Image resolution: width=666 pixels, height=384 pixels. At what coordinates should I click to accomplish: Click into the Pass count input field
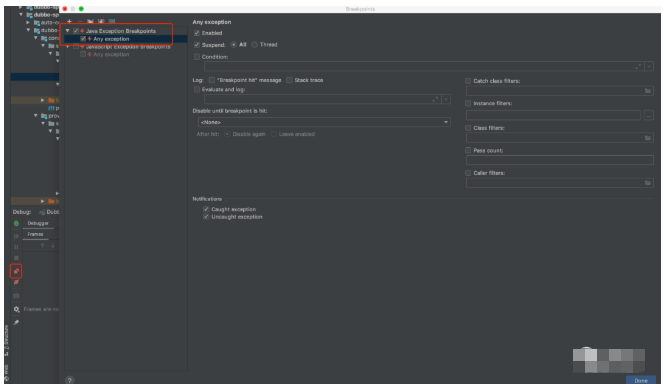(x=559, y=160)
